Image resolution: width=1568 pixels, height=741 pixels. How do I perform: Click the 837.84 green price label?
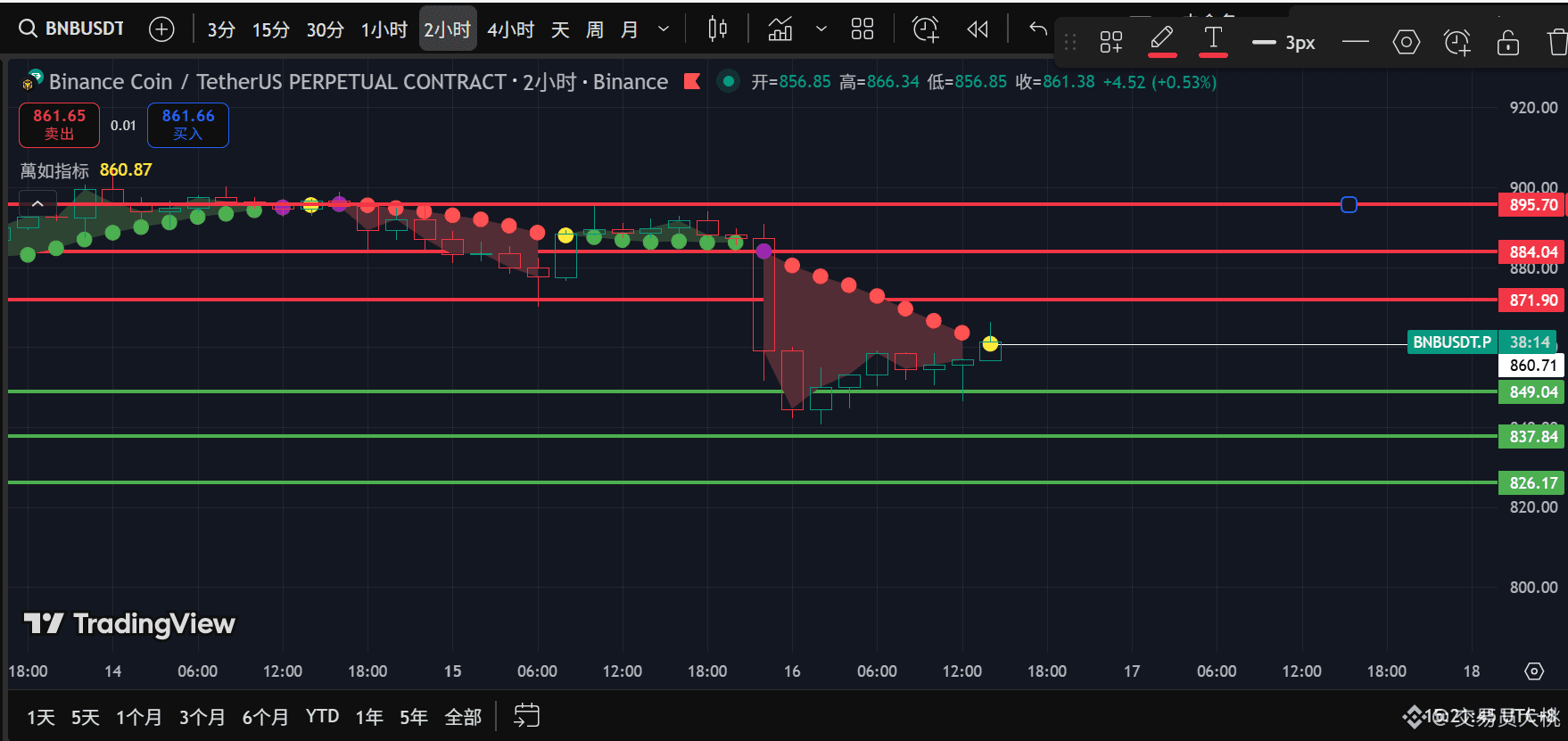pos(1532,437)
